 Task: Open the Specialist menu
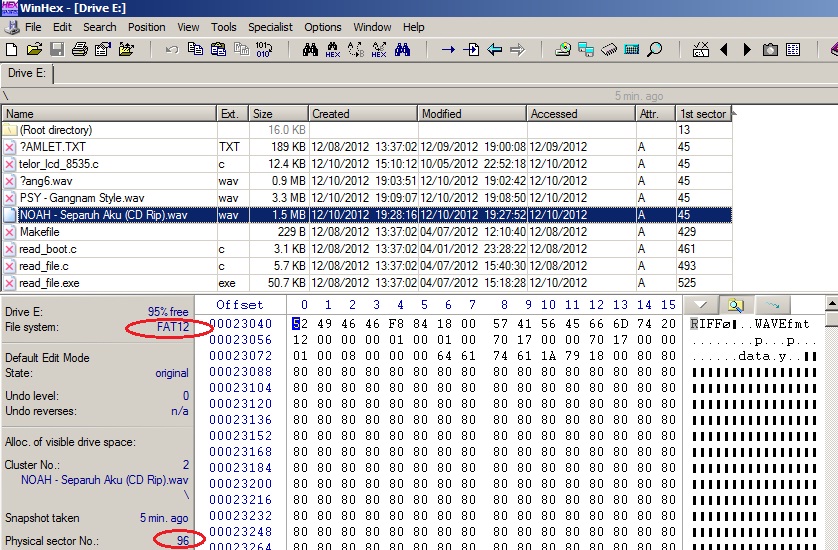pyautogui.click(x=270, y=27)
